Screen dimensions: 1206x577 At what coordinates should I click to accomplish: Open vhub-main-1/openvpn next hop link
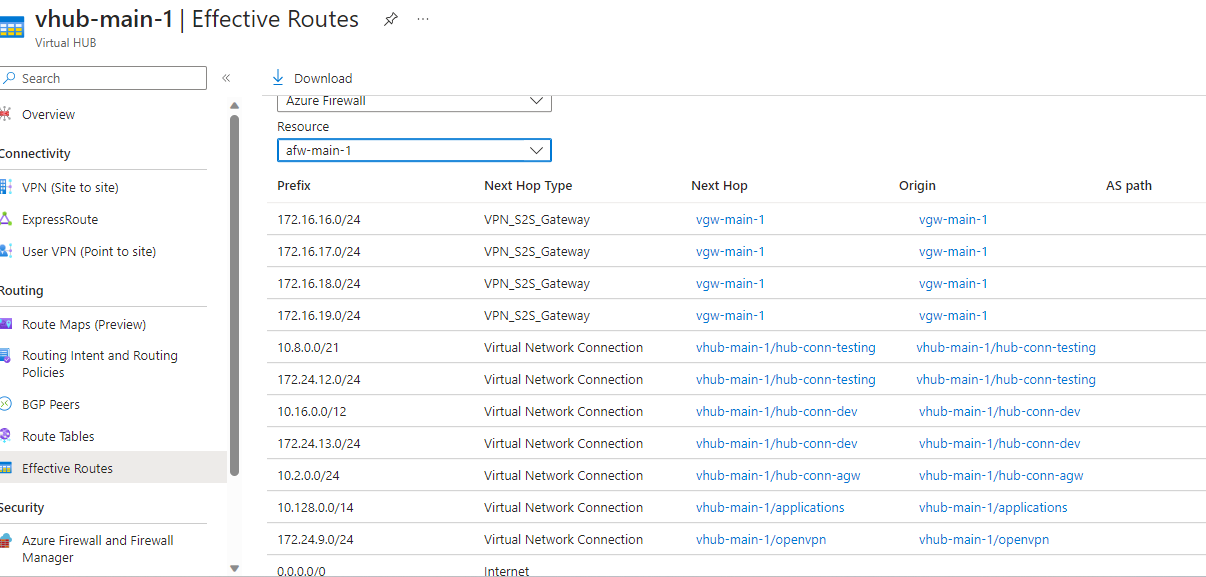pos(761,539)
